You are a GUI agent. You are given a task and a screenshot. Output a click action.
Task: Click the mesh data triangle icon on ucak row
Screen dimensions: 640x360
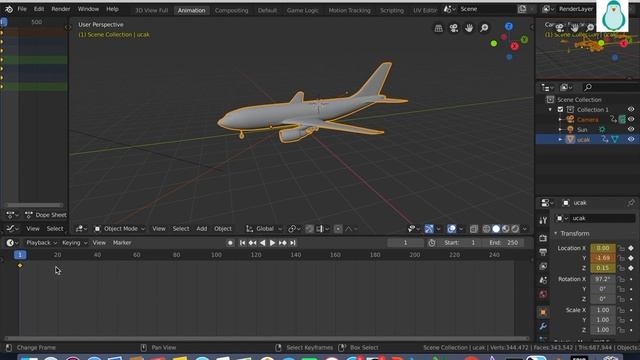pos(615,140)
